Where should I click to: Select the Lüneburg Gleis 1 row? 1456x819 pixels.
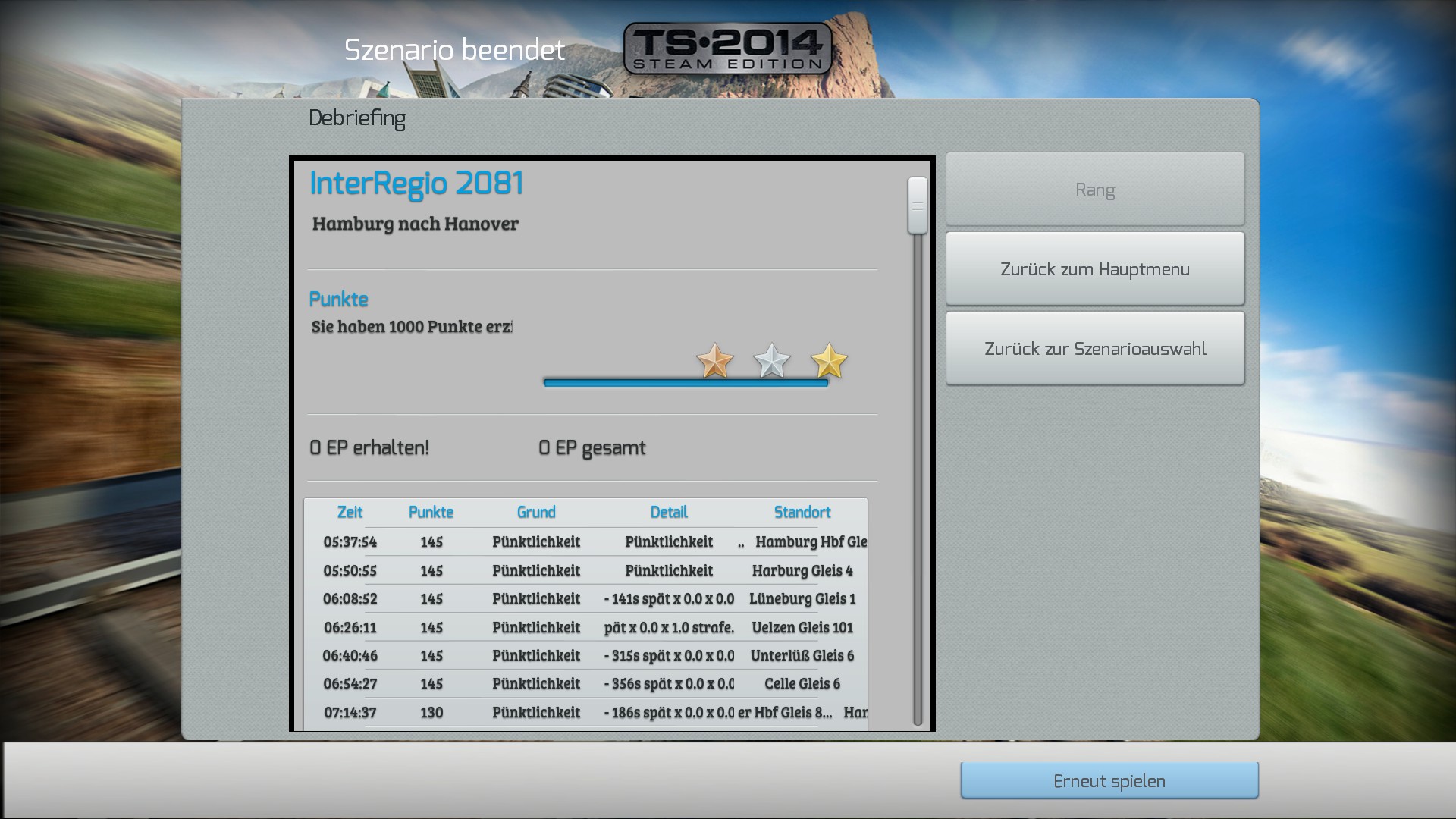click(x=585, y=599)
